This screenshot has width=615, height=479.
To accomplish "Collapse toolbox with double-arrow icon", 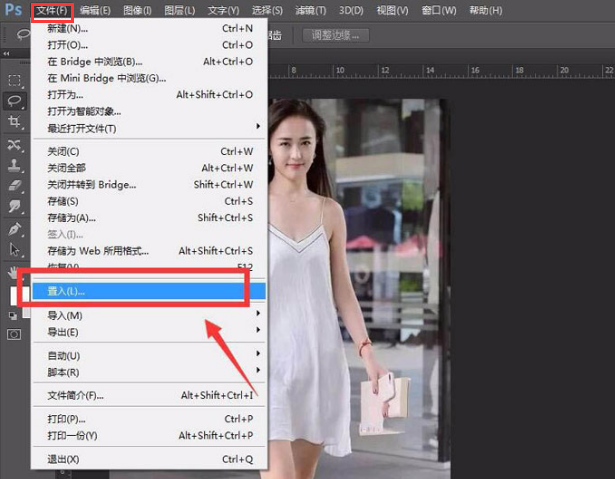I will click(x=6, y=53).
